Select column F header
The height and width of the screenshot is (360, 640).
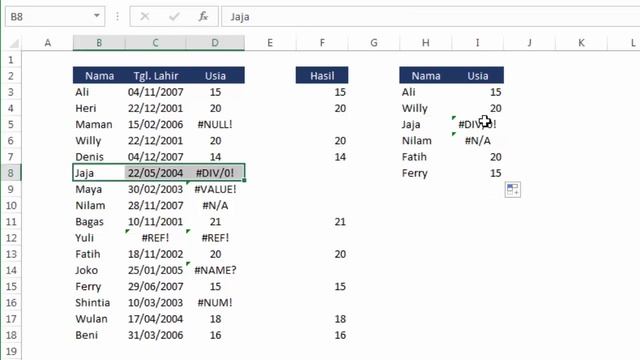pos(322,43)
